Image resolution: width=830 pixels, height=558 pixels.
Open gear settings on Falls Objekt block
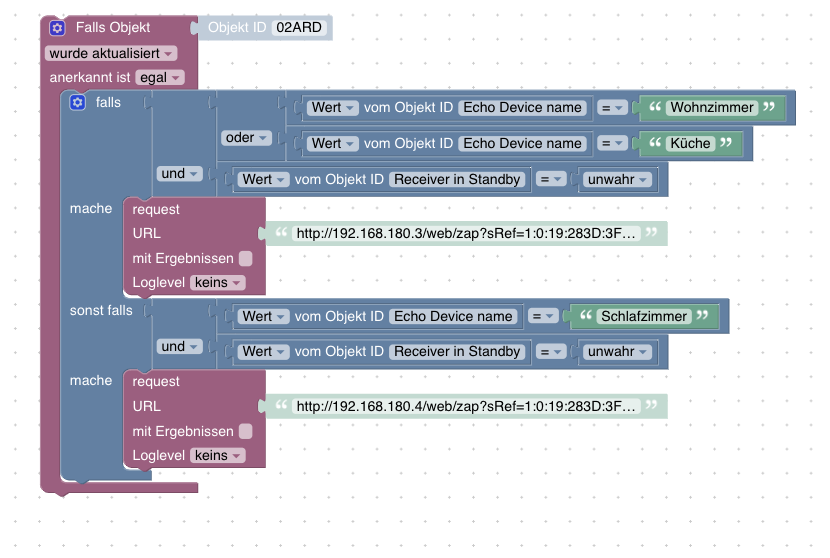point(57,28)
